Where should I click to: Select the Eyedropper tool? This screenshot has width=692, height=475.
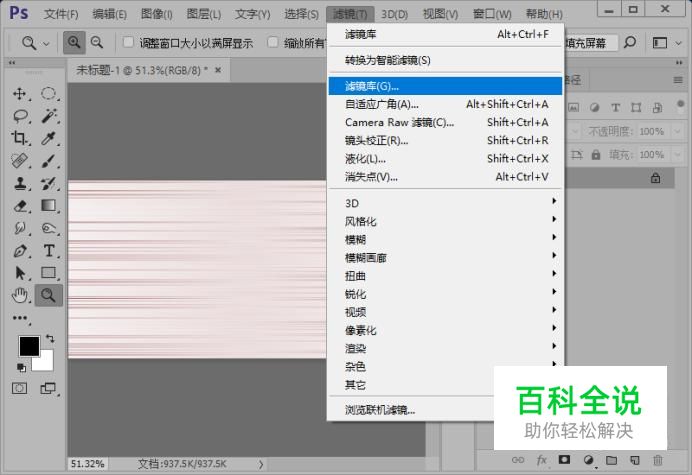tap(49, 138)
